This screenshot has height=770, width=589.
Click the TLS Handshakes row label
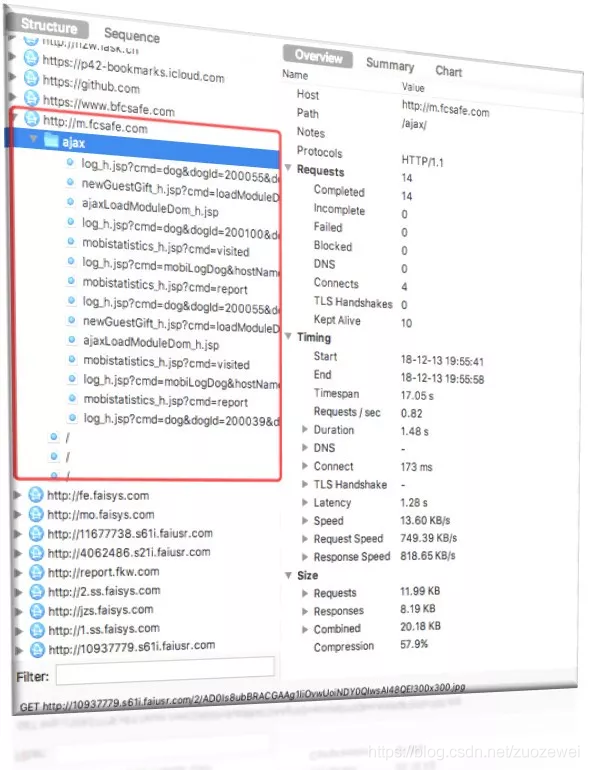coord(353,302)
